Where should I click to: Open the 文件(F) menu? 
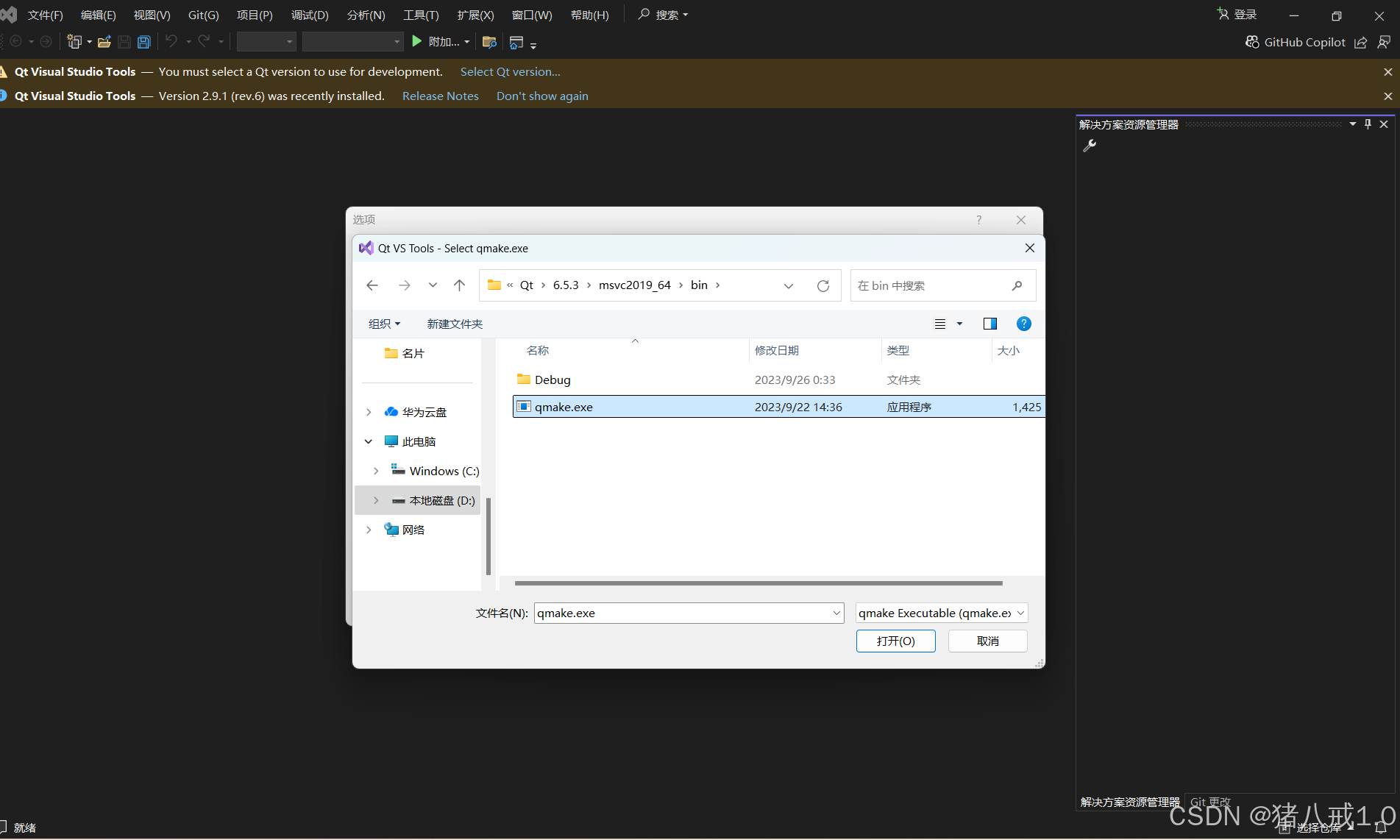click(45, 15)
